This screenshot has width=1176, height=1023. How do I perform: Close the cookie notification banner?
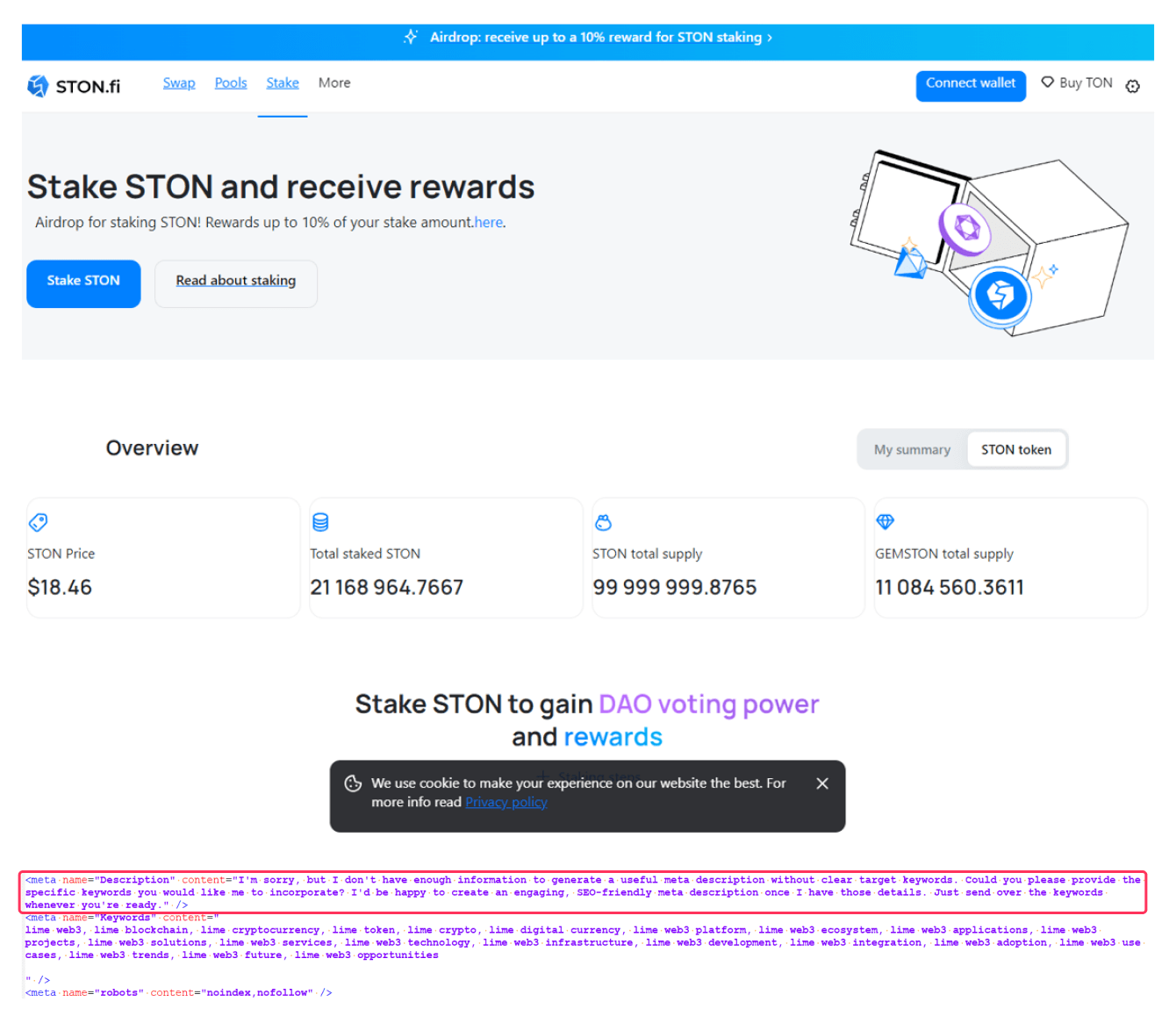822,783
